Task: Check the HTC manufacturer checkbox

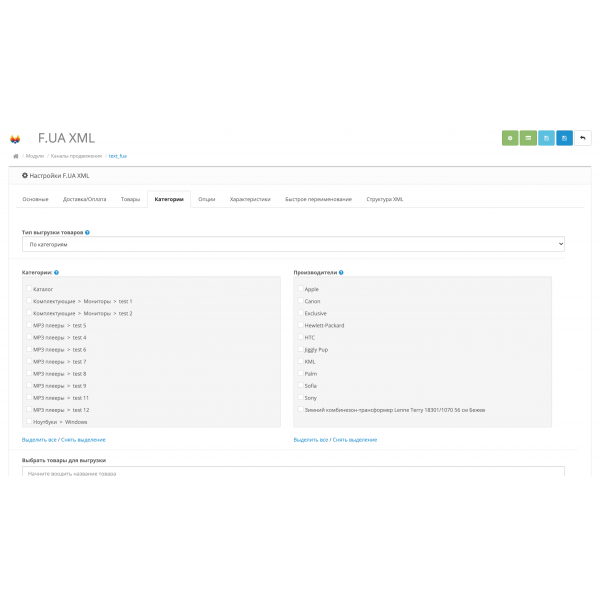Action: tap(301, 337)
